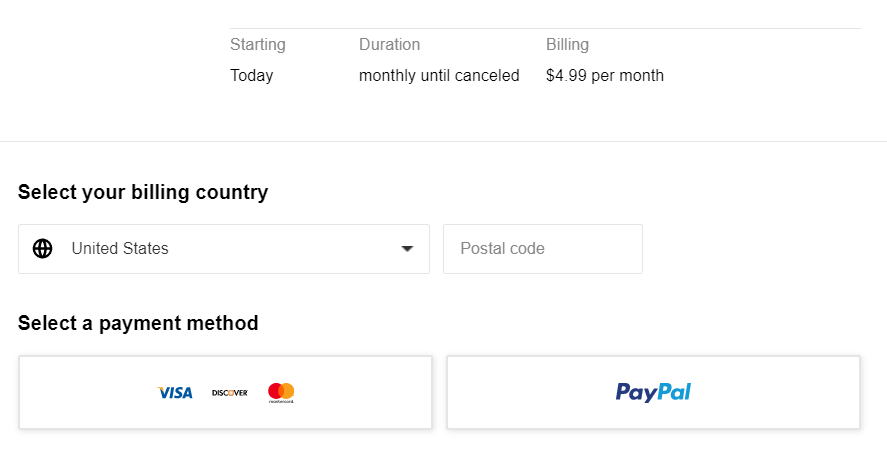Screen dimensions: 887x459
Task: Click the Visa card logo
Action: 175,393
